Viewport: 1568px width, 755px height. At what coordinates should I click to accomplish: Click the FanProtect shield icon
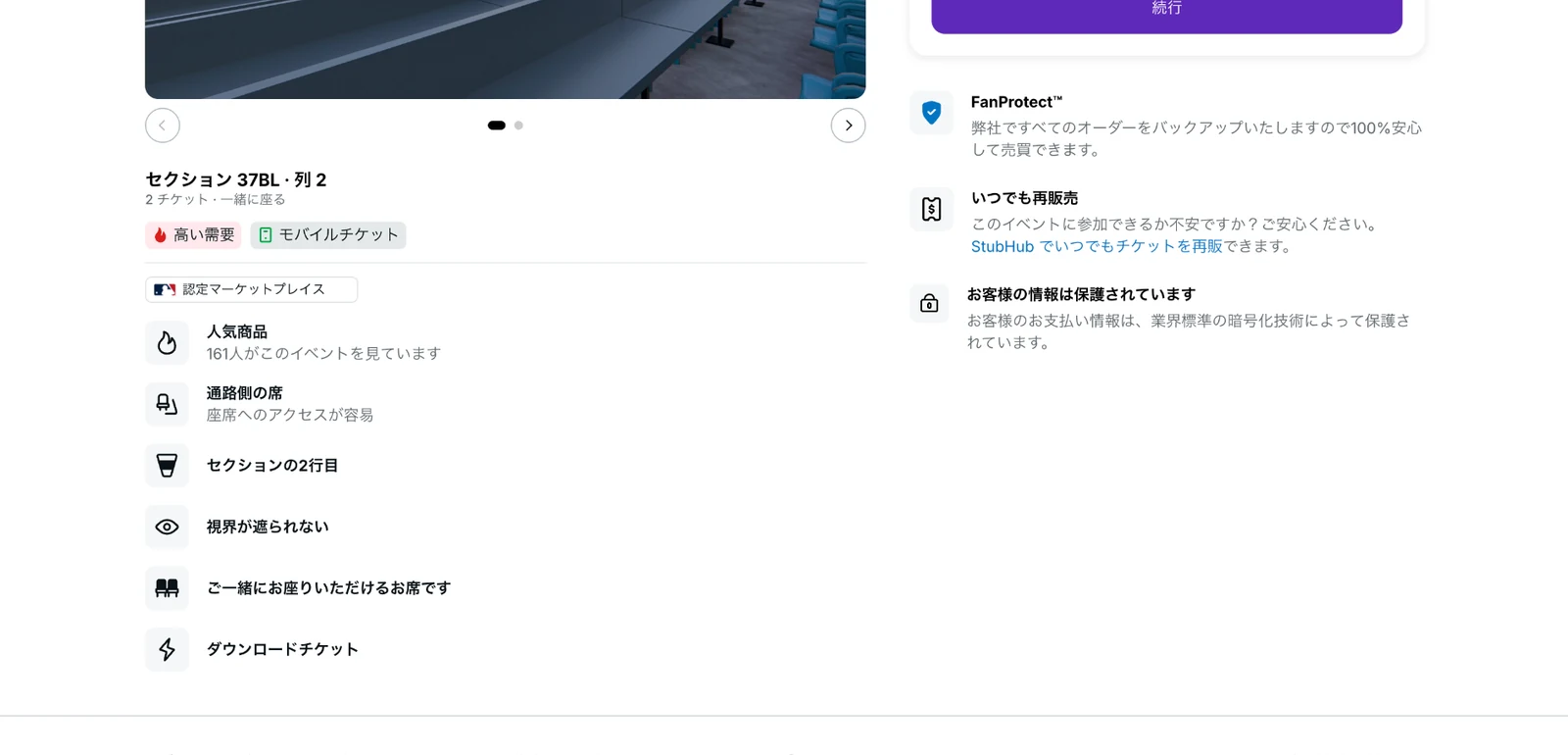[931, 113]
